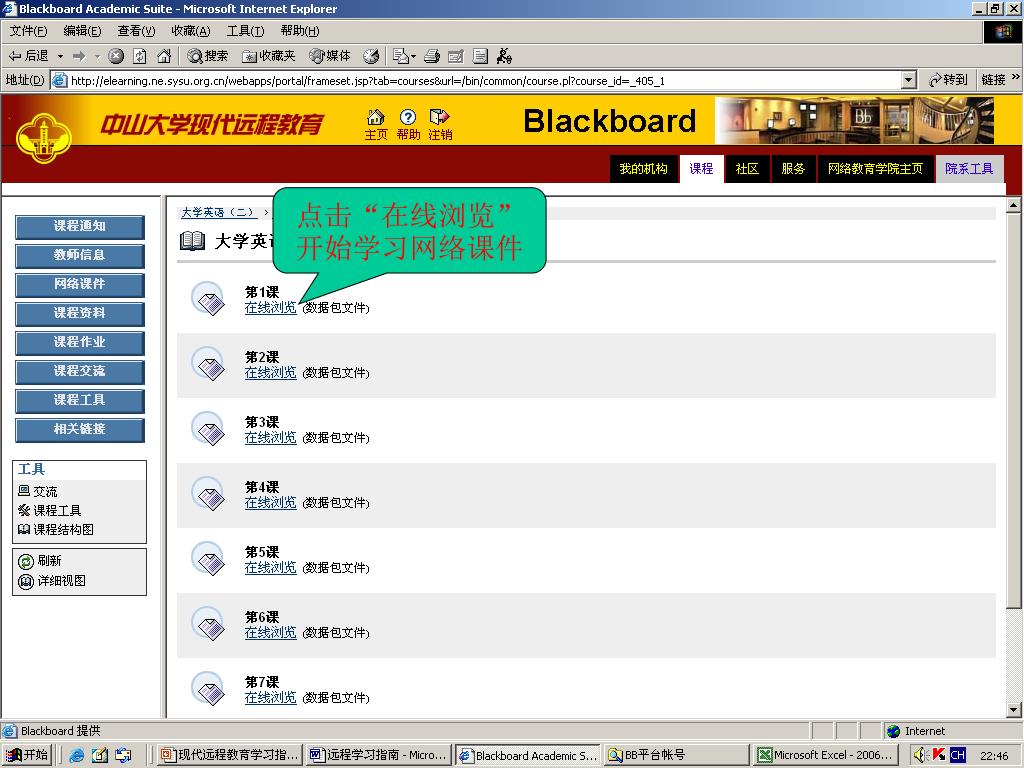Open the Tools (工具) menu

pos(245,31)
